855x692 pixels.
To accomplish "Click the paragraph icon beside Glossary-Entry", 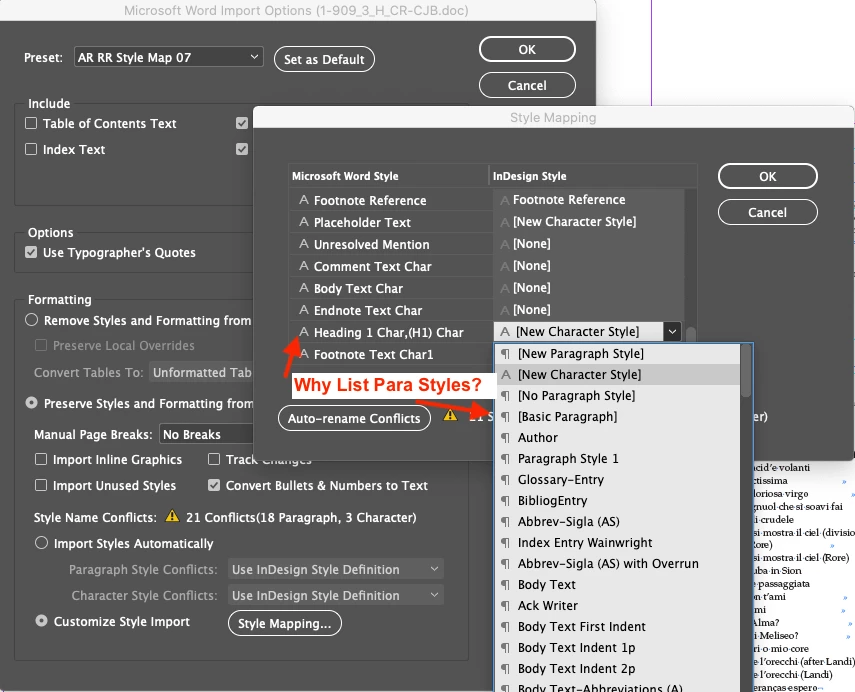I will (x=505, y=480).
